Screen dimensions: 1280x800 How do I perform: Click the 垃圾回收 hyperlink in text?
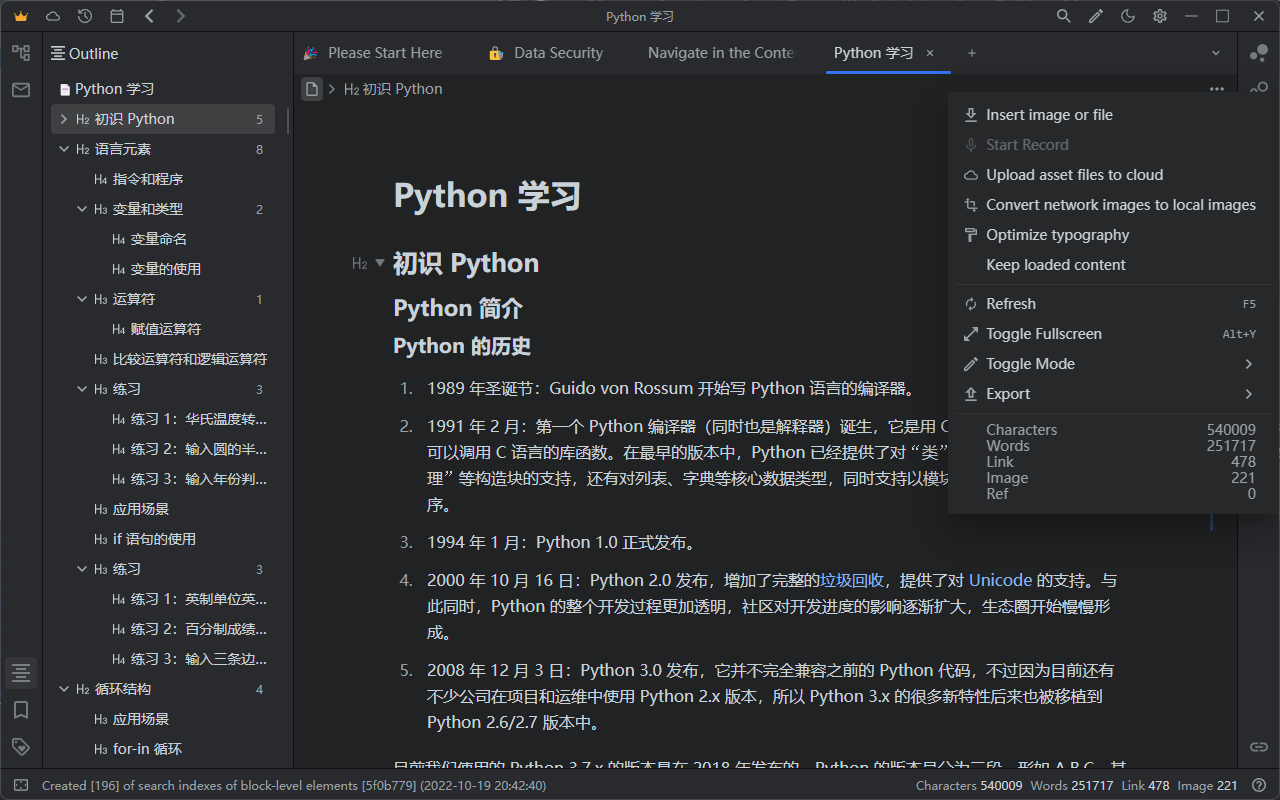tap(852, 580)
